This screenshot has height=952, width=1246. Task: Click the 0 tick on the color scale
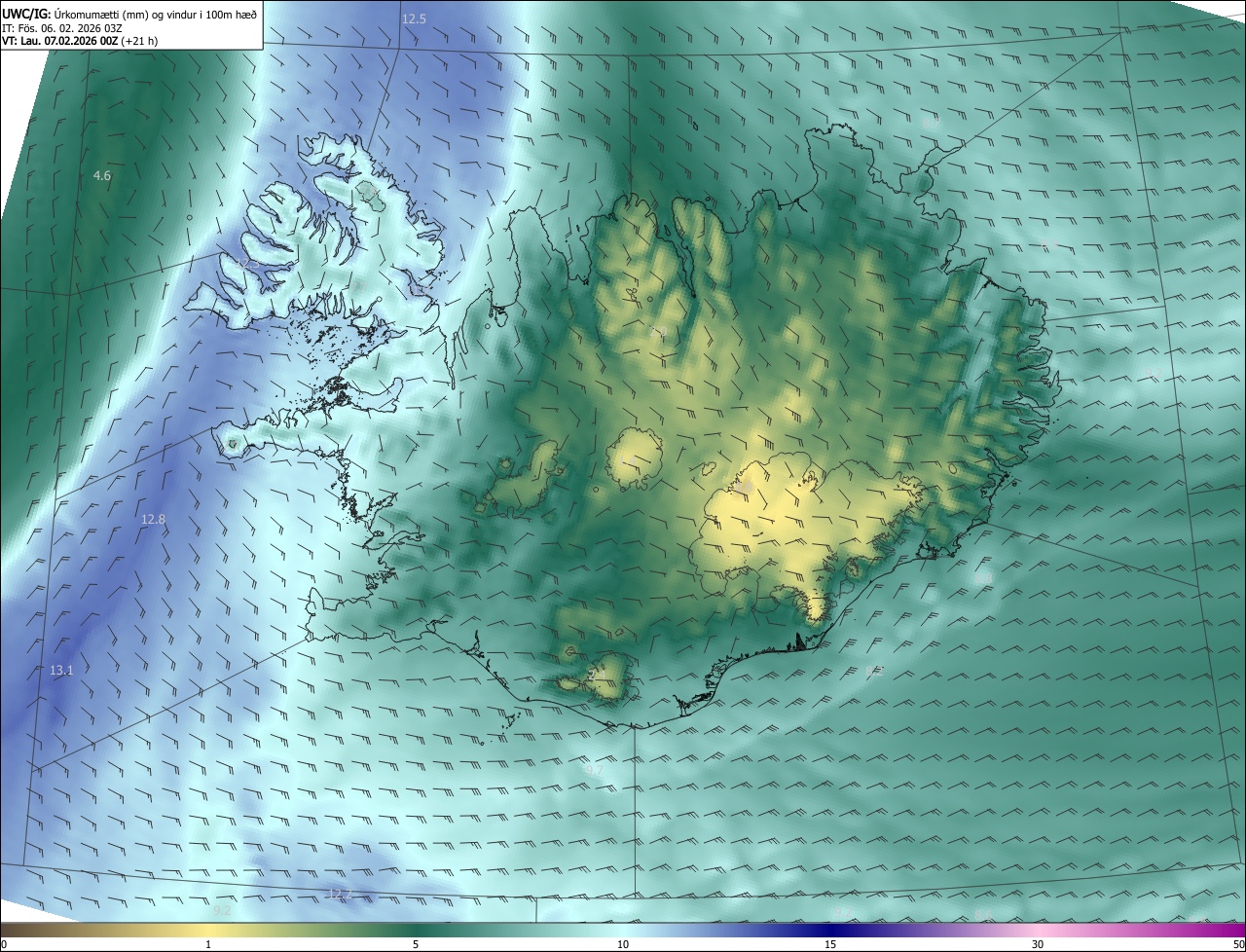tap(4, 944)
